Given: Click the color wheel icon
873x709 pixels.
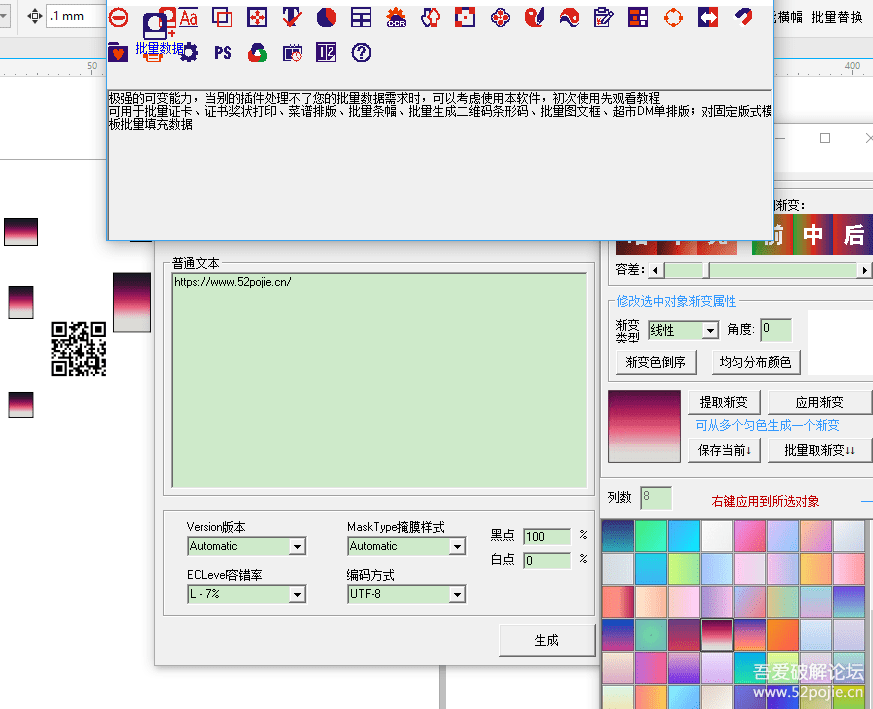Looking at the screenshot, I should tap(258, 52).
